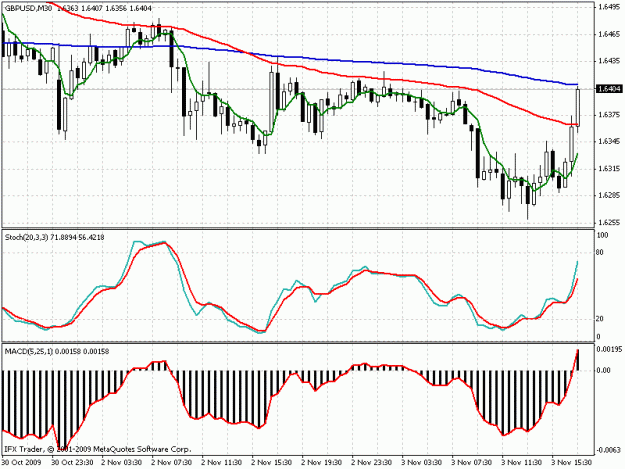
Task: Click the GBPUSD,M30 chart title
Action: click(28, 8)
